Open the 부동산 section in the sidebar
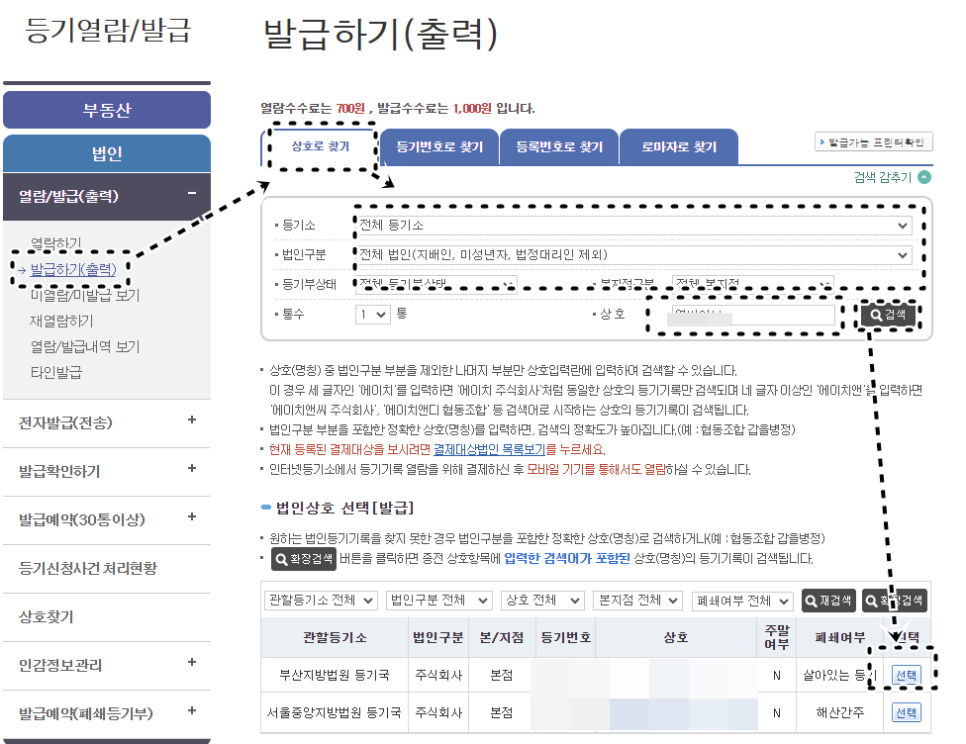Screen dimensions: 966x744 (x=107, y=108)
